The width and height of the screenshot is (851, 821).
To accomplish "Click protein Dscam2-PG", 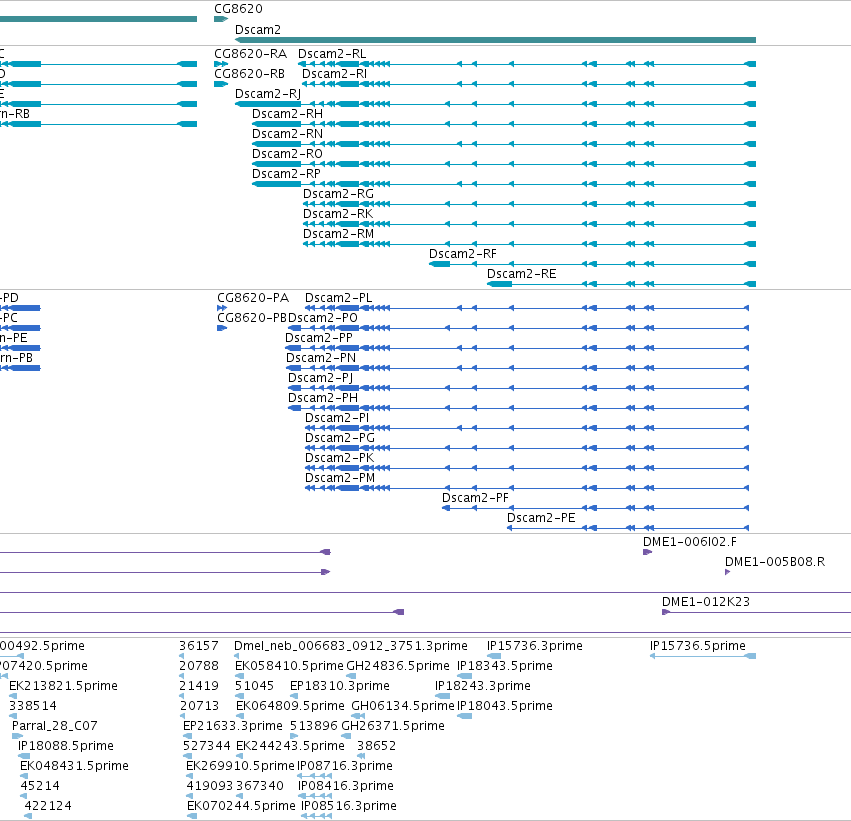I will (527, 448).
